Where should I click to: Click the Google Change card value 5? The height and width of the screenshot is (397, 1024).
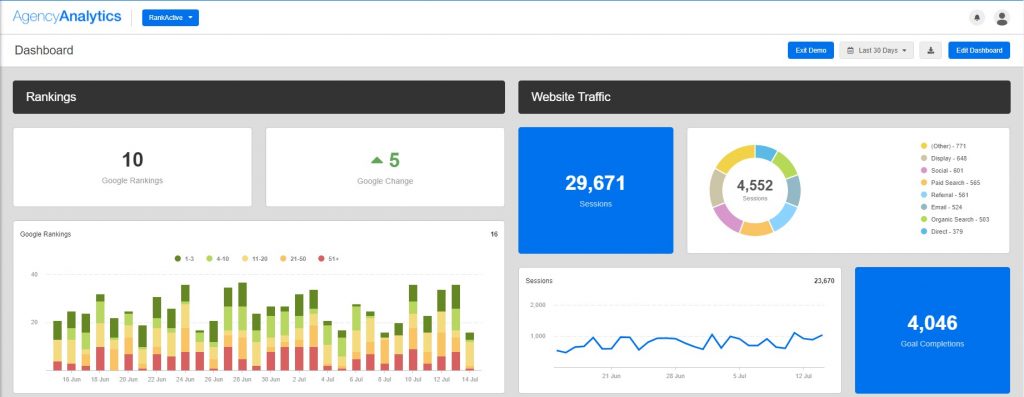pyautogui.click(x=394, y=160)
